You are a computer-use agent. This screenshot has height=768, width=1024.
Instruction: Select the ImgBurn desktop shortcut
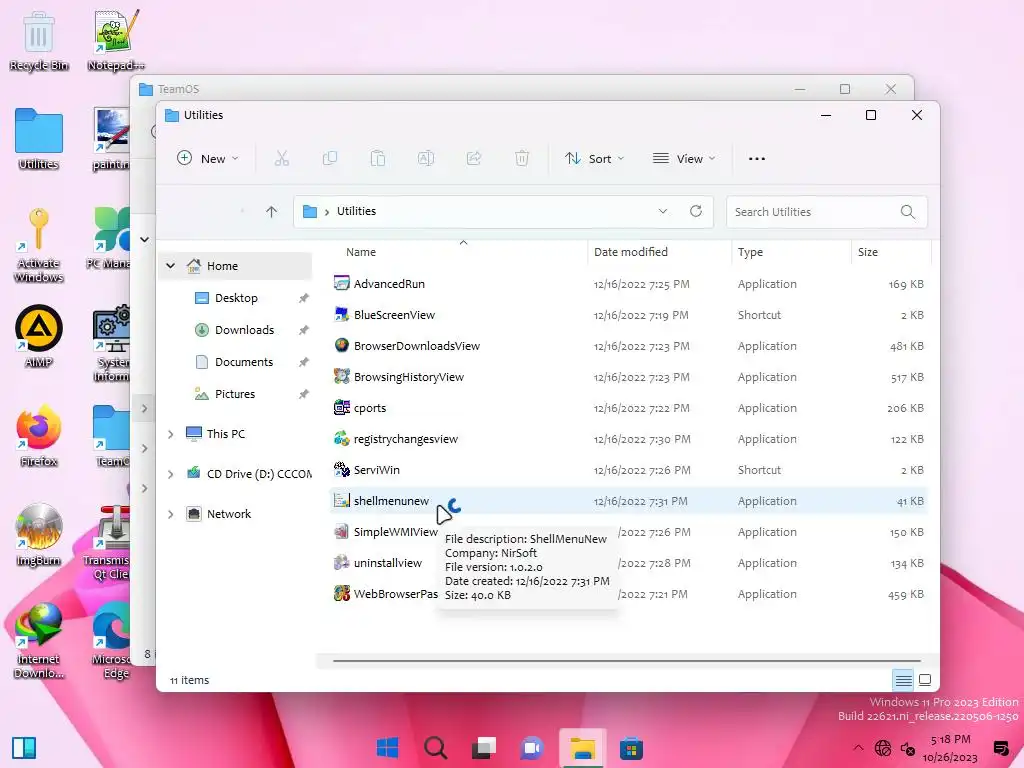tap(39, 535)
